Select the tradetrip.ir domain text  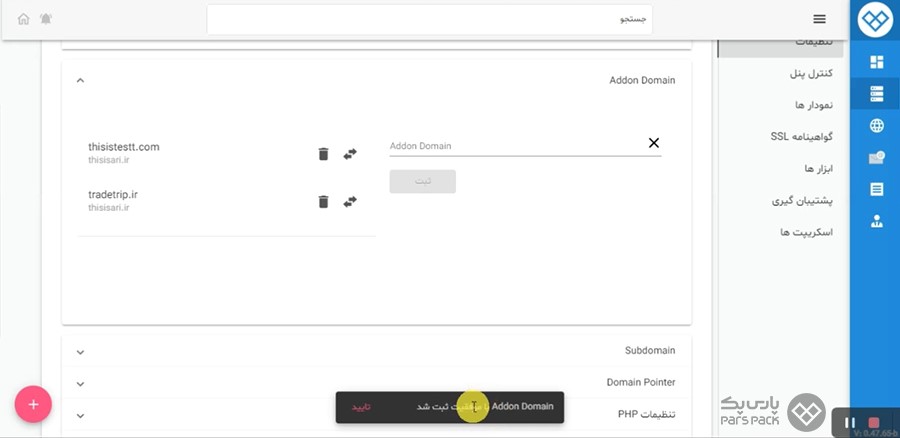click(113, 195)
